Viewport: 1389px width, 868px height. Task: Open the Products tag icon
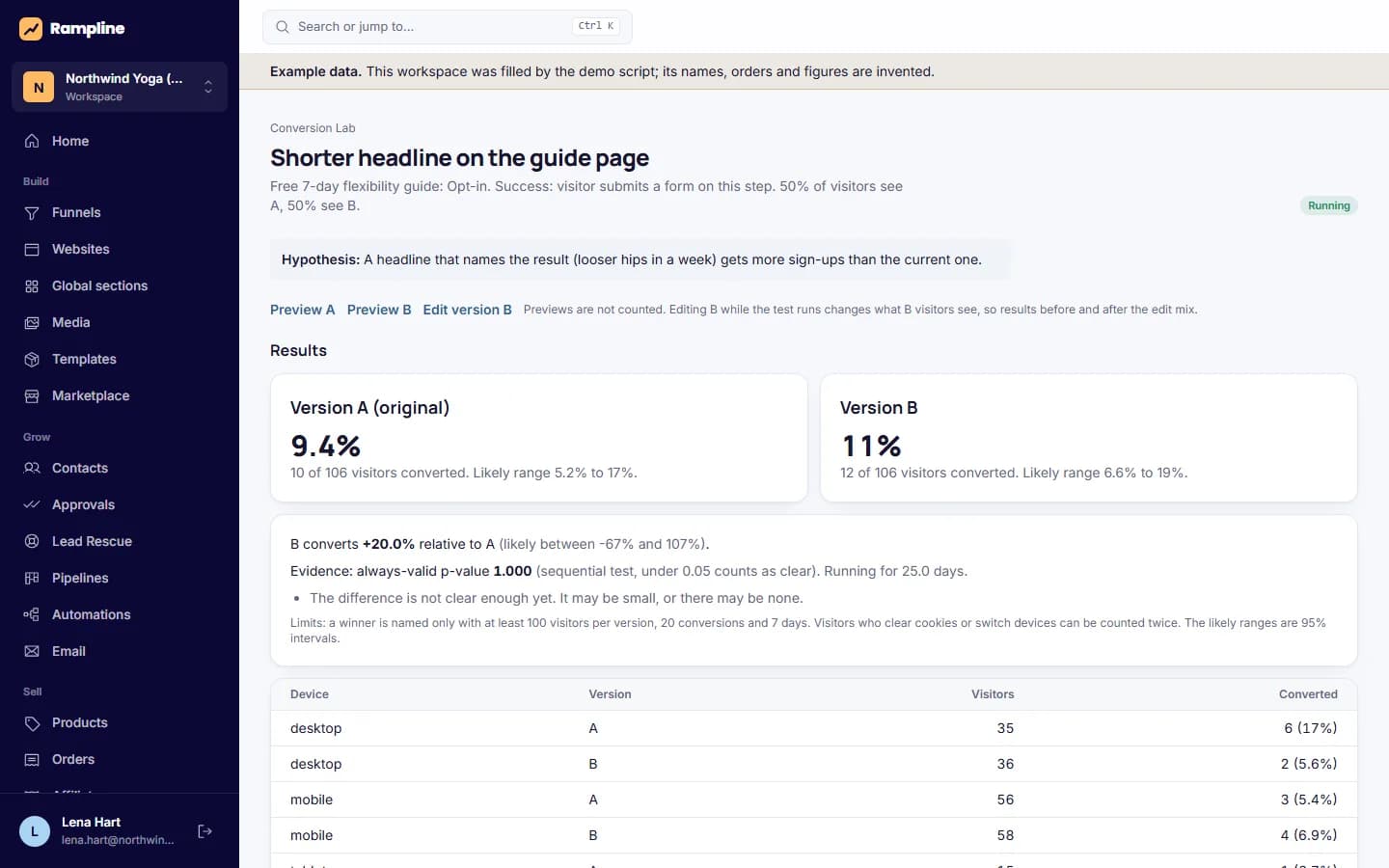[32, 722]
